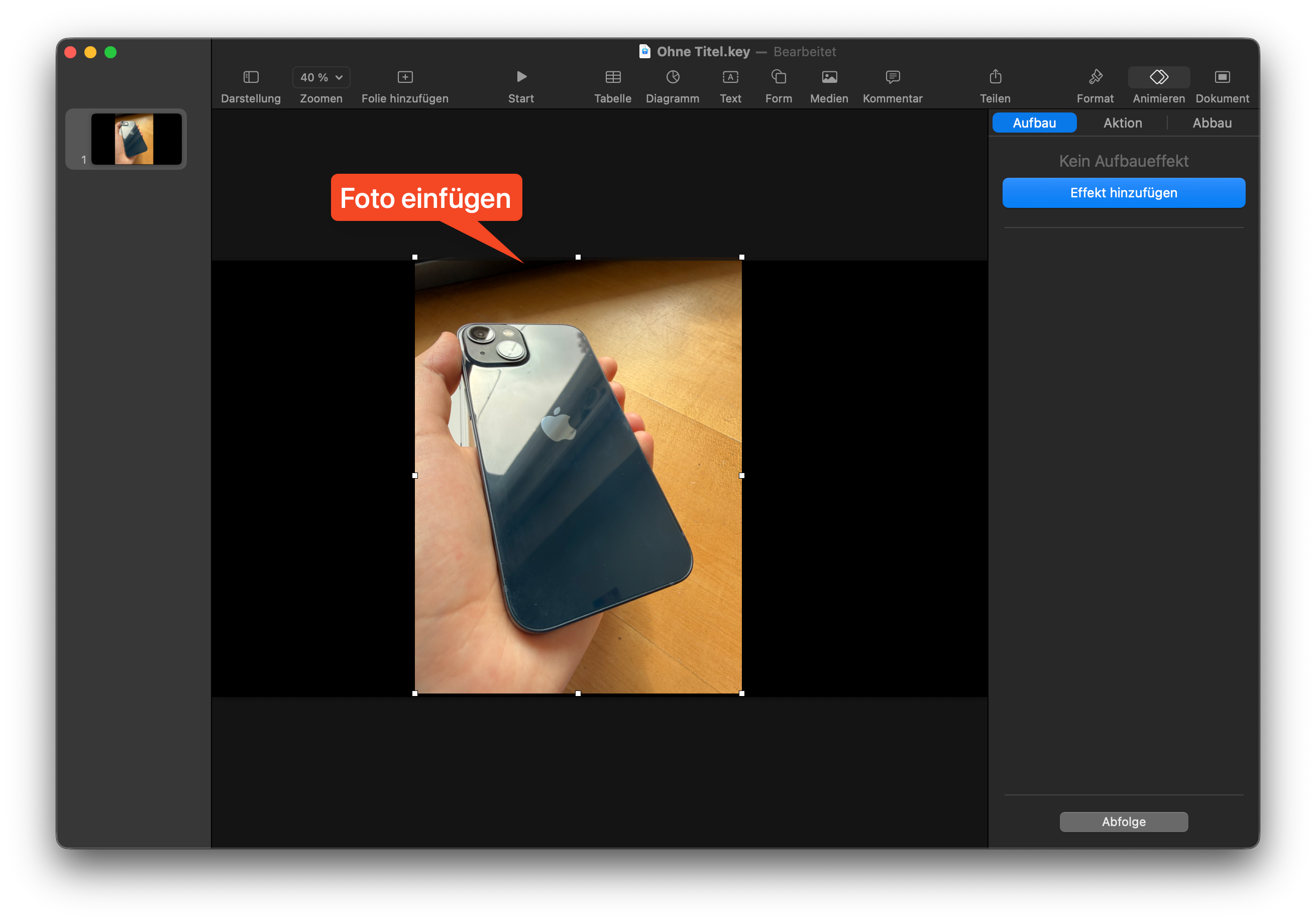Click the Effekt hinzufügen button

click(1123, 193)
